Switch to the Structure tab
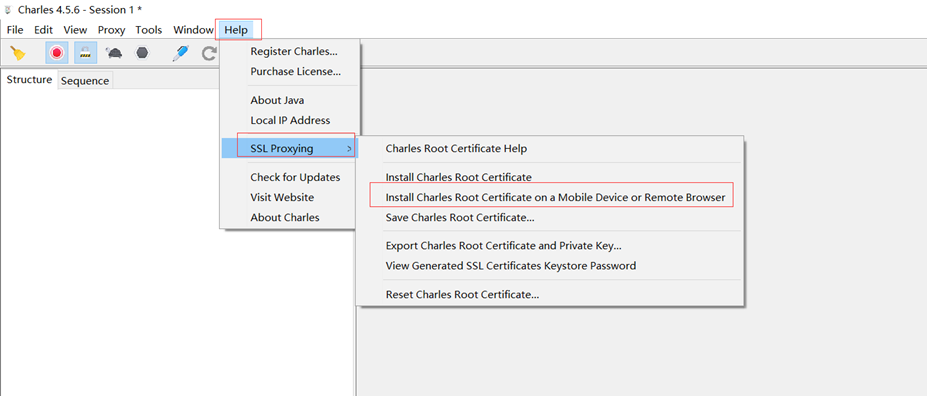Image resolution: width=927 pixels, height=396 pixels. 29,80
